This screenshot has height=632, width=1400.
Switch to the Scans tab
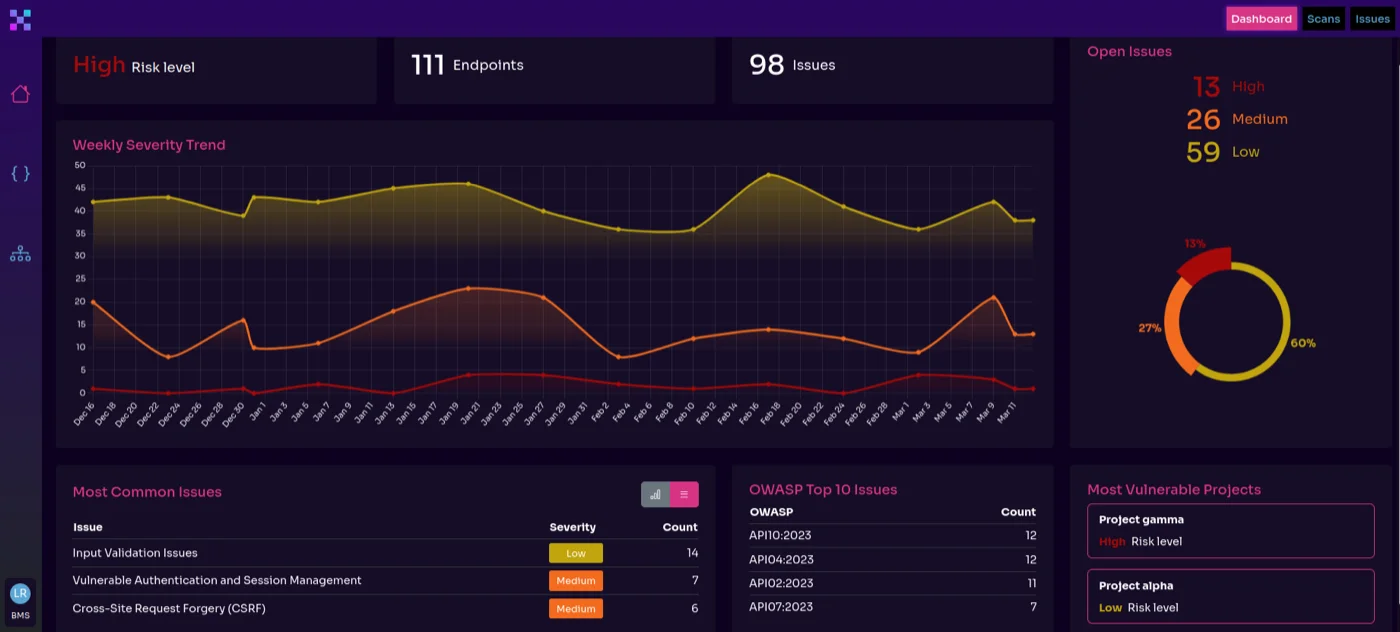1323,18
